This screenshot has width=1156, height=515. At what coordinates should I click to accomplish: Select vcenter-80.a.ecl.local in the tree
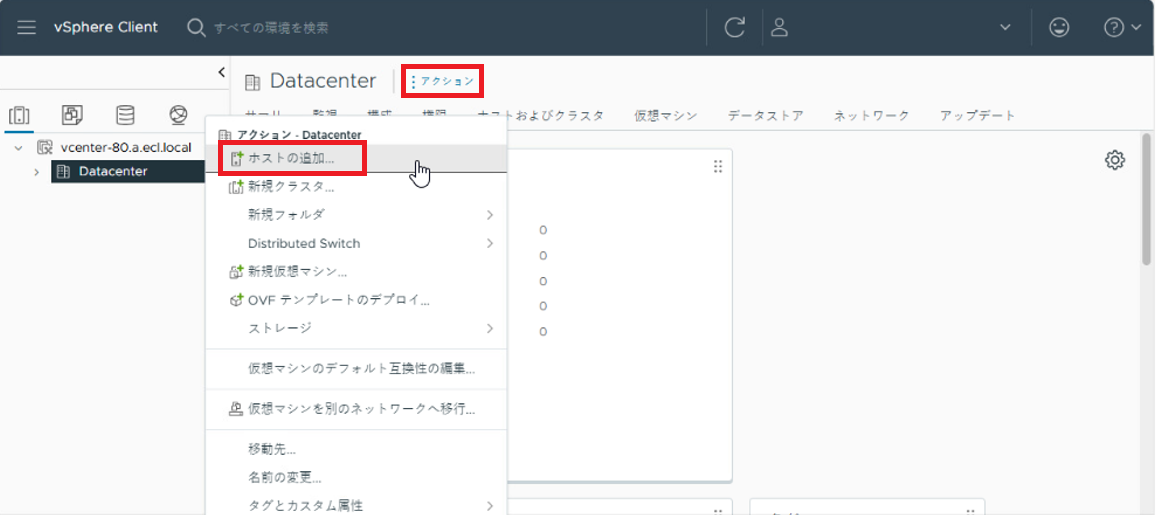click(x=126, y=147)
